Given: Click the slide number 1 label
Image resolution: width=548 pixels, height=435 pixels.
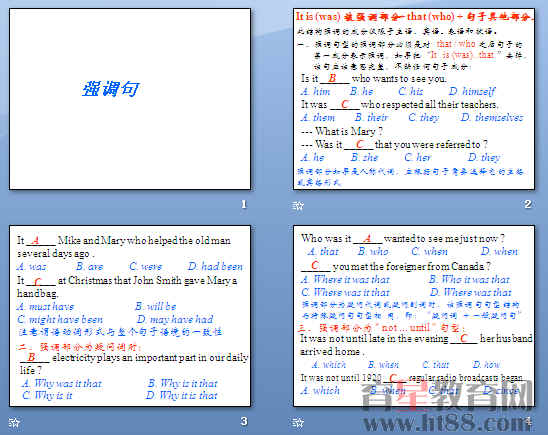Looking at the screenshot, I should pyautogui.click(x=244, y=204).
